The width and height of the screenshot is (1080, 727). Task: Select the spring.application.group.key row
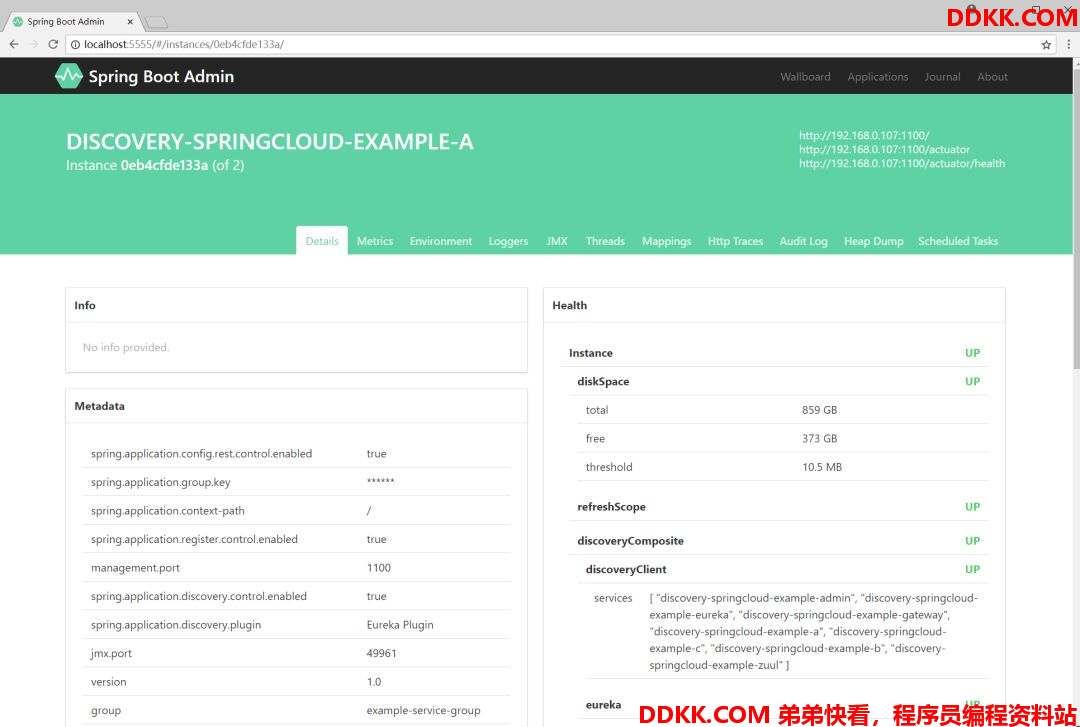pyautogui.click(x=296, y=482)
